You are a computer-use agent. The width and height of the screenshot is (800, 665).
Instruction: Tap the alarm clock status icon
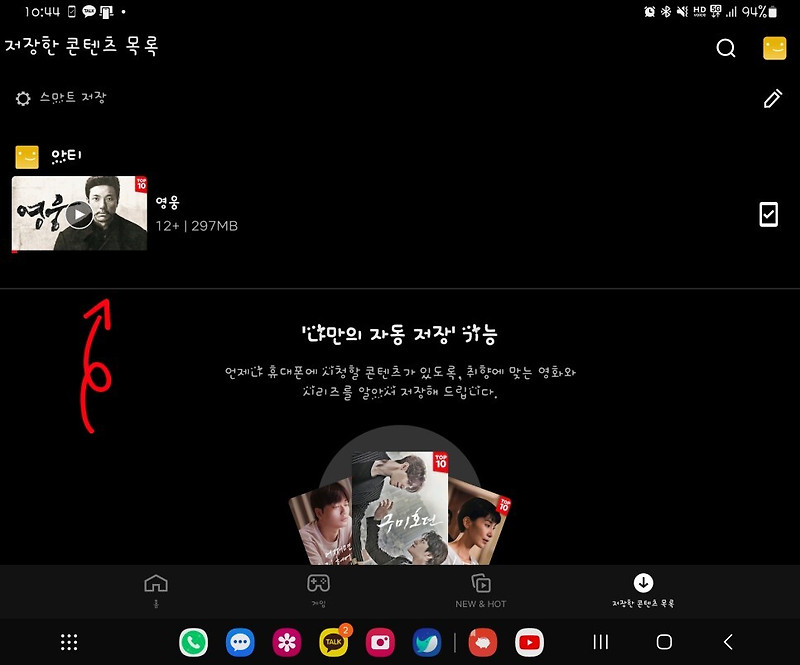click(649, 11)
